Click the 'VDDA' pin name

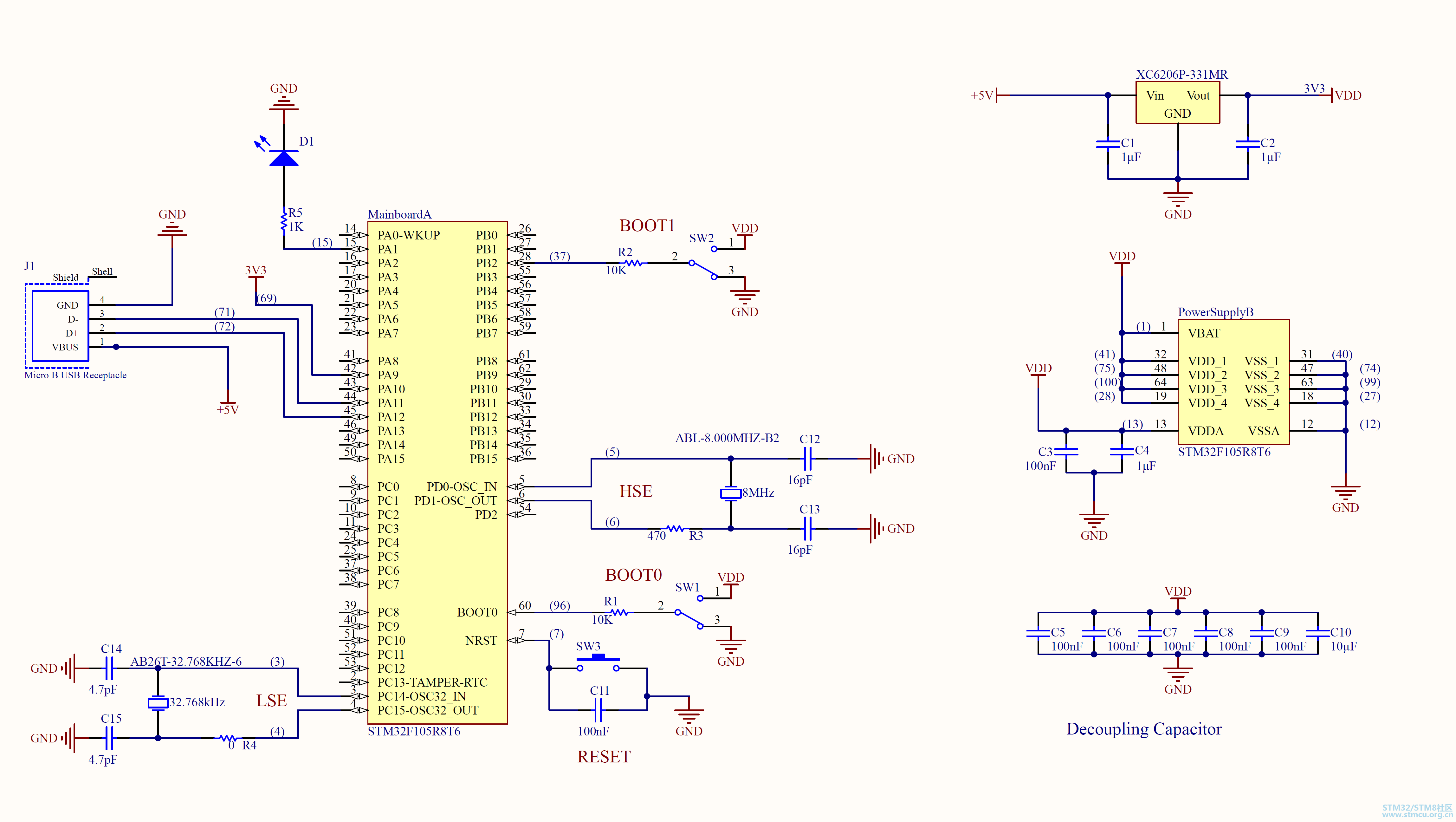pos(1206,431)
